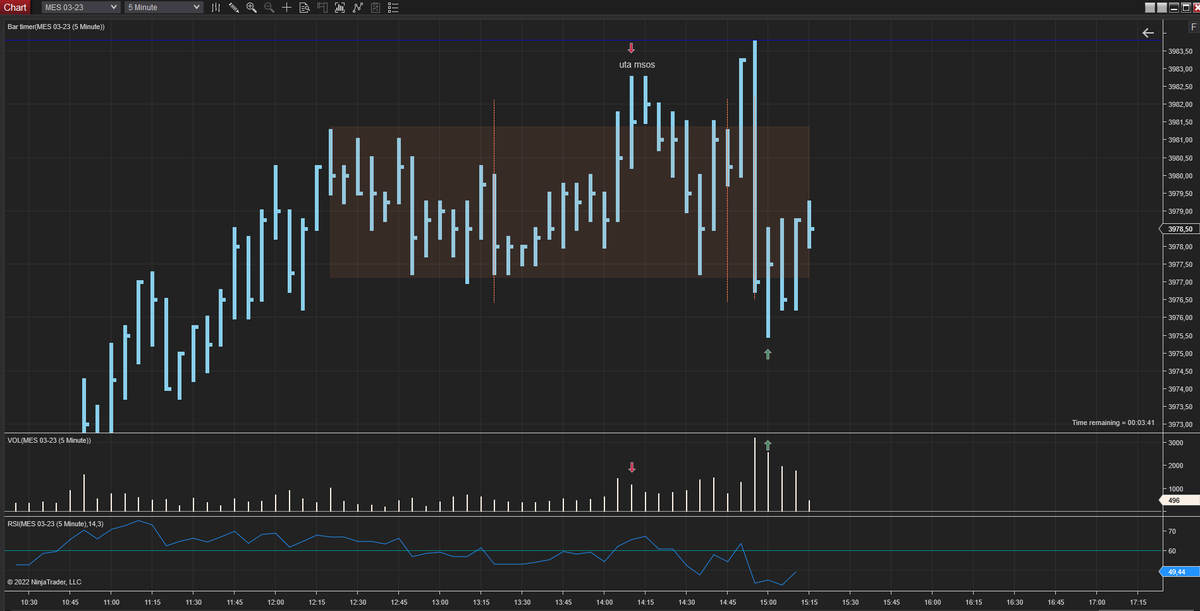This screenshot has width=1200, height=611.
Task: Click the 12:30 time axis label
Action: pyautogui.click(x=357, y=603)
